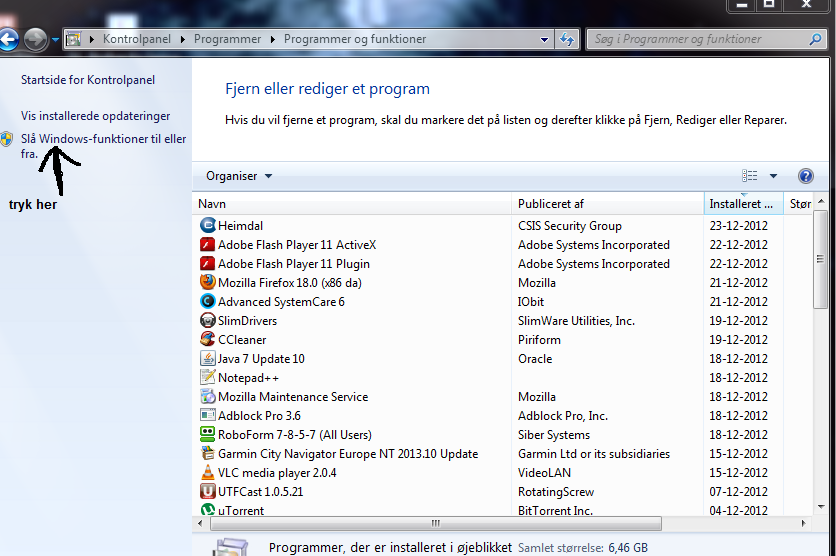
Task: Select the SlimDrivers program name
Action: 247,321
